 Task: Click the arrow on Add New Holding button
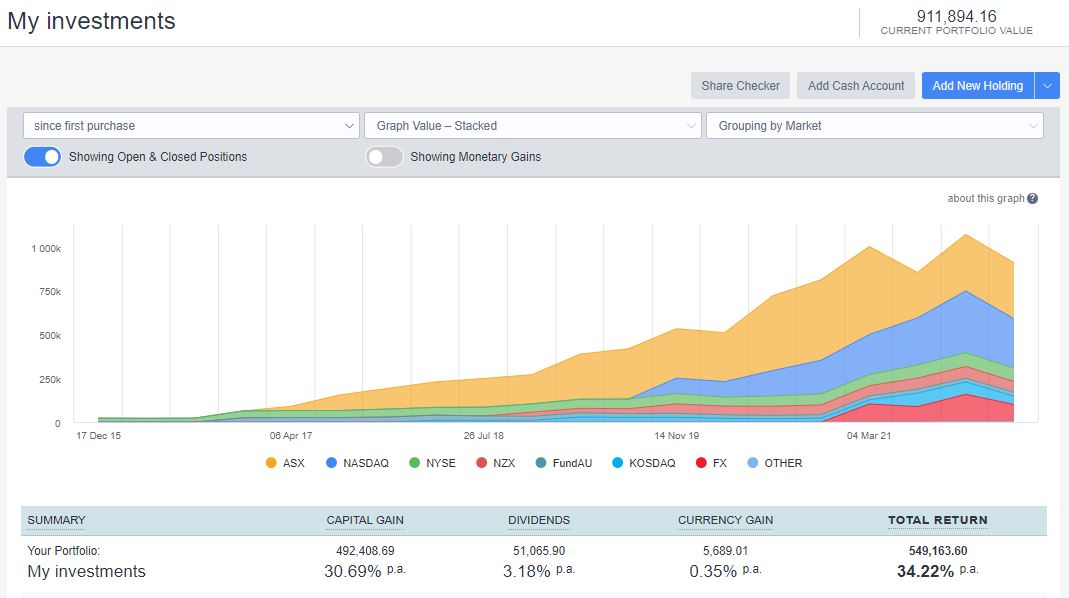tap(1047, 85)
